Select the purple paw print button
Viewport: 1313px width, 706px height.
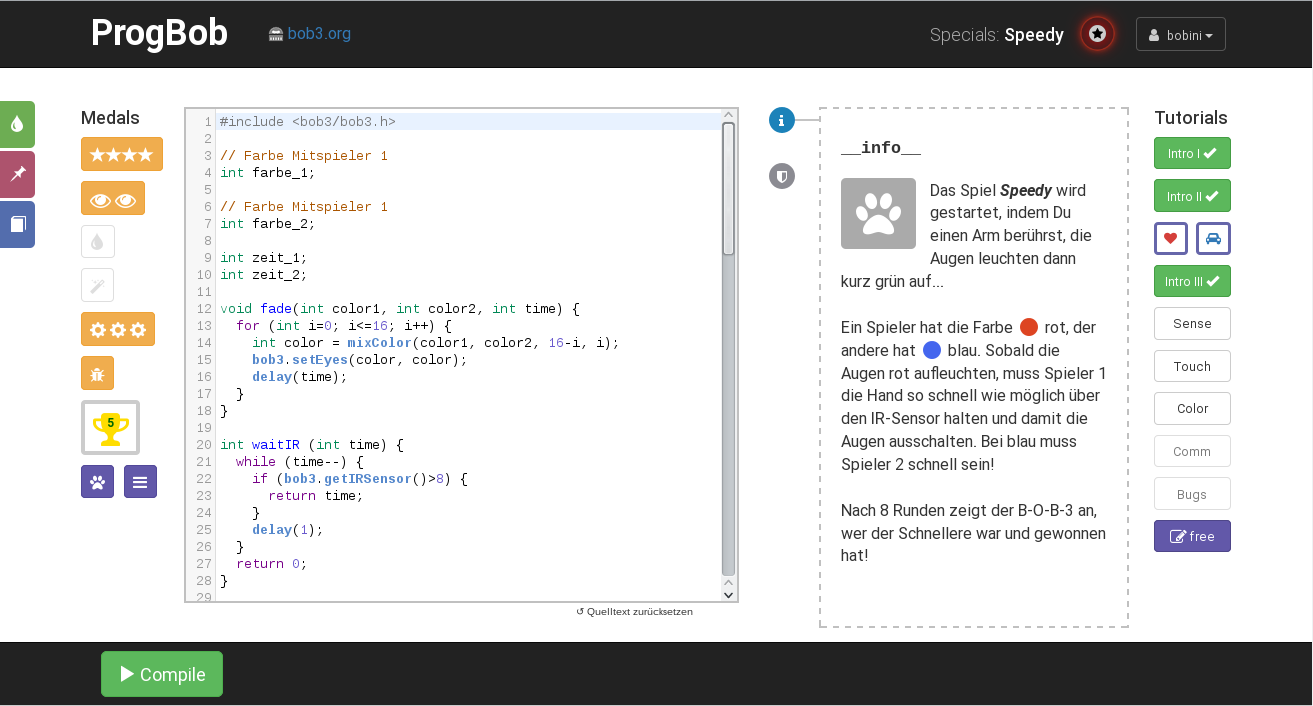(97, 481)
